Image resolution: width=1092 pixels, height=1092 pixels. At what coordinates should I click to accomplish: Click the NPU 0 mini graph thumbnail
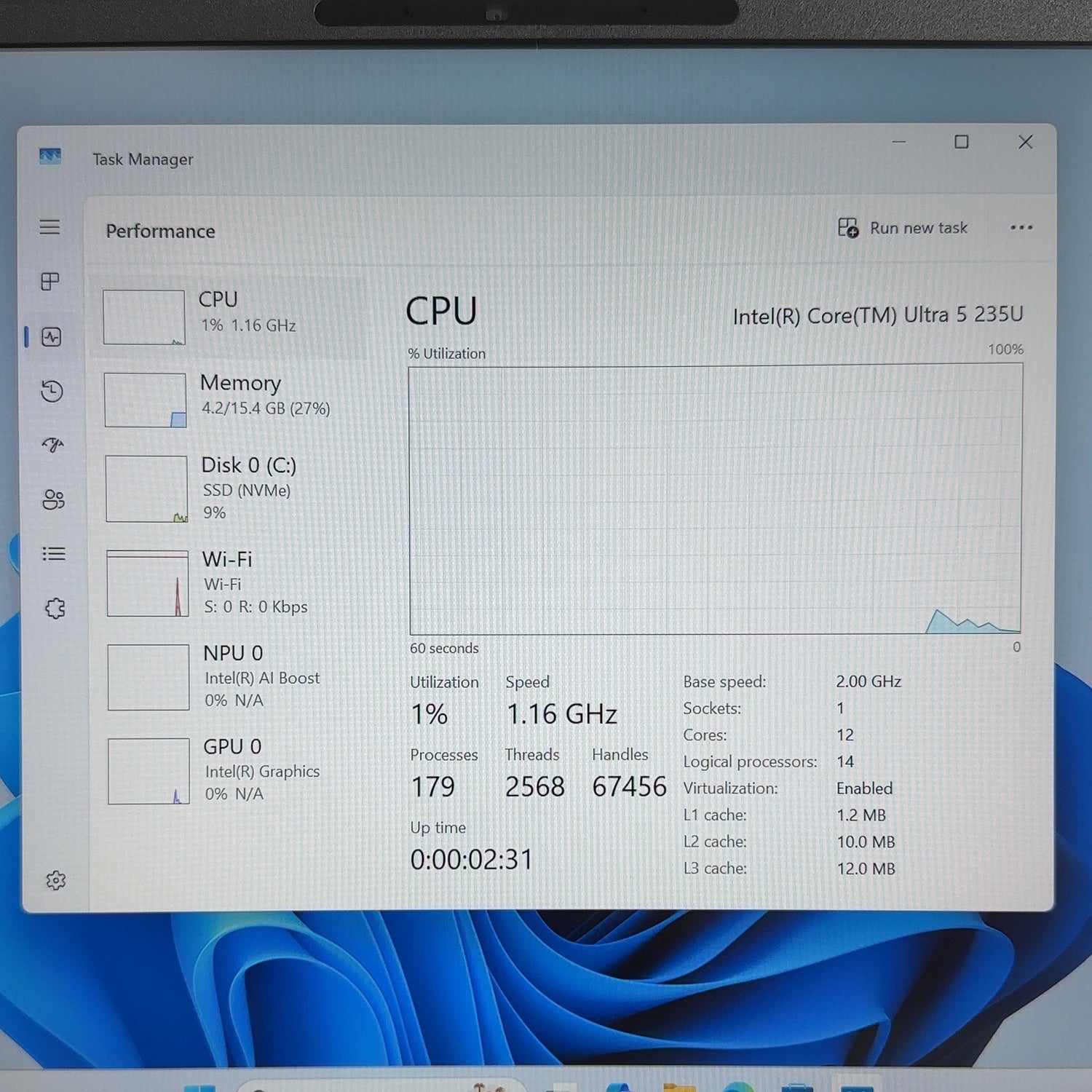coord(149,677)
